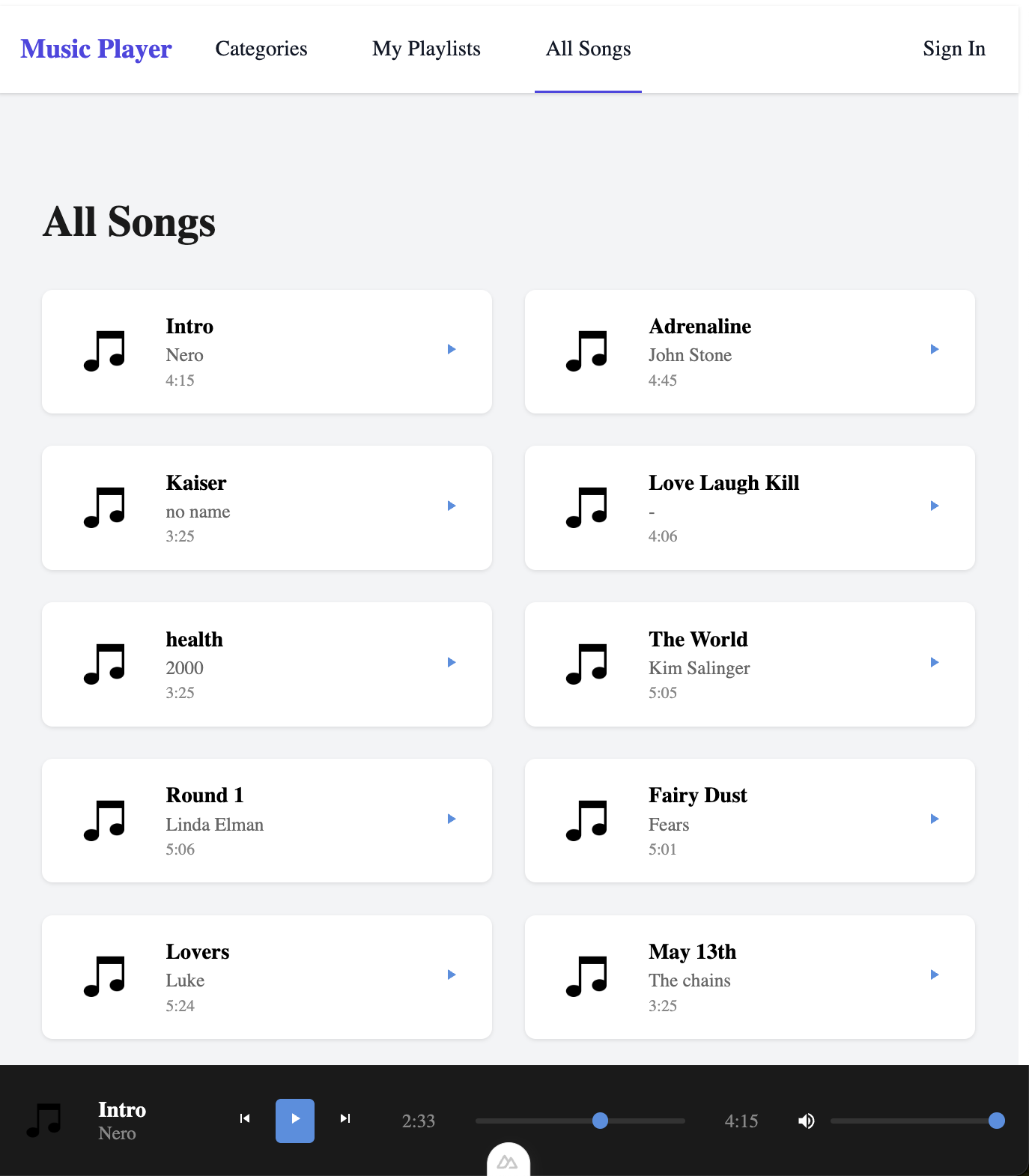Mute the volume speaker icon

806,1121
